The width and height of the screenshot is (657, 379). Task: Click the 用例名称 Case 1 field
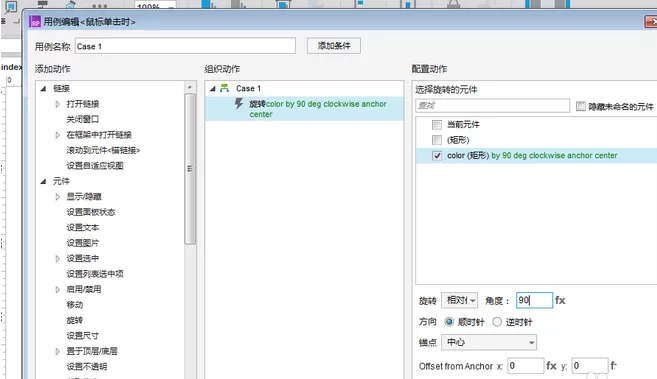(185, 46)
